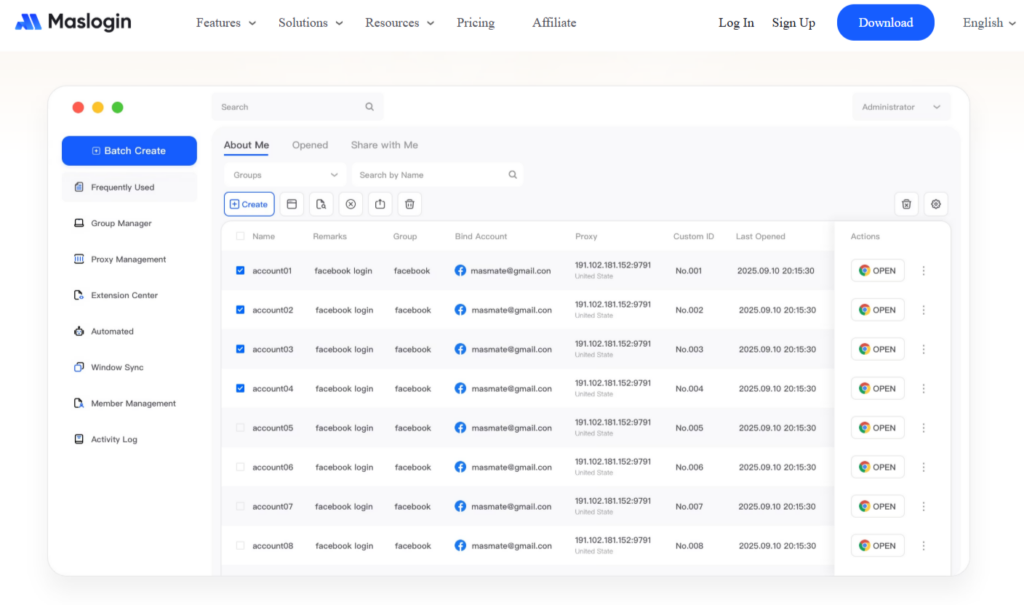1024x605 pixels.
Task: Click the Download button in the header
Action: (x=885, y=23)
